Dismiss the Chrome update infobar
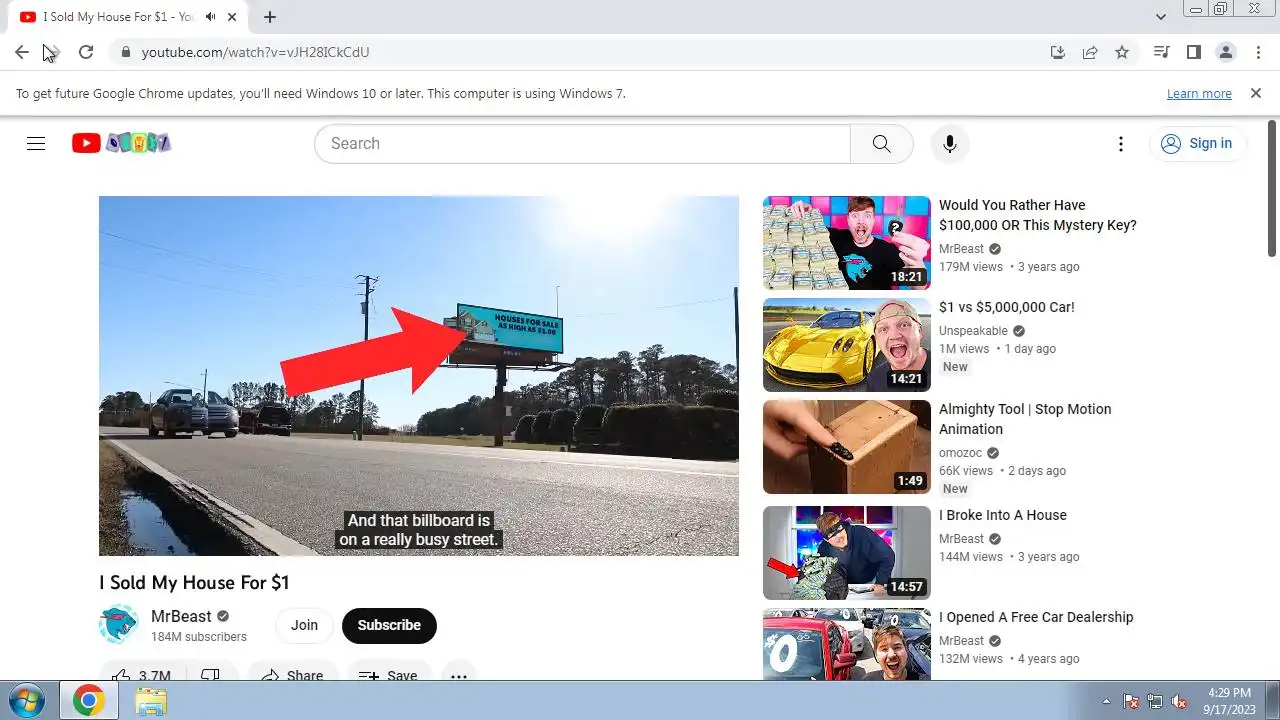 1256,93
